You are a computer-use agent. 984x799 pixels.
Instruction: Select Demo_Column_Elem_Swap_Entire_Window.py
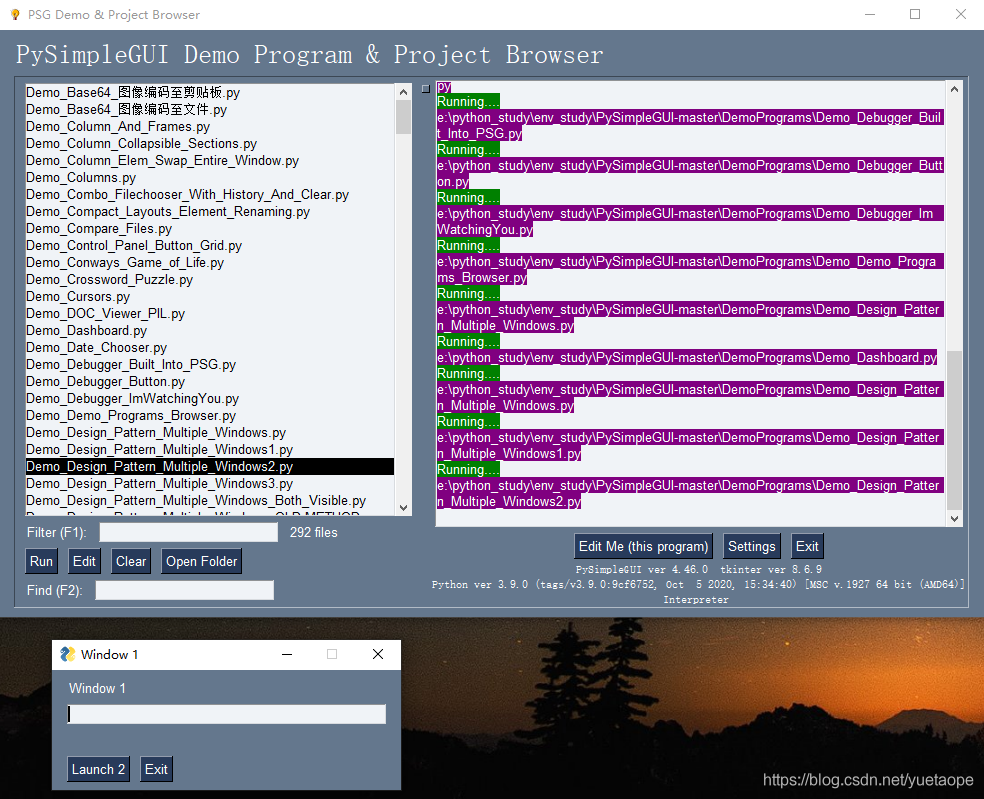coord(210,160)
